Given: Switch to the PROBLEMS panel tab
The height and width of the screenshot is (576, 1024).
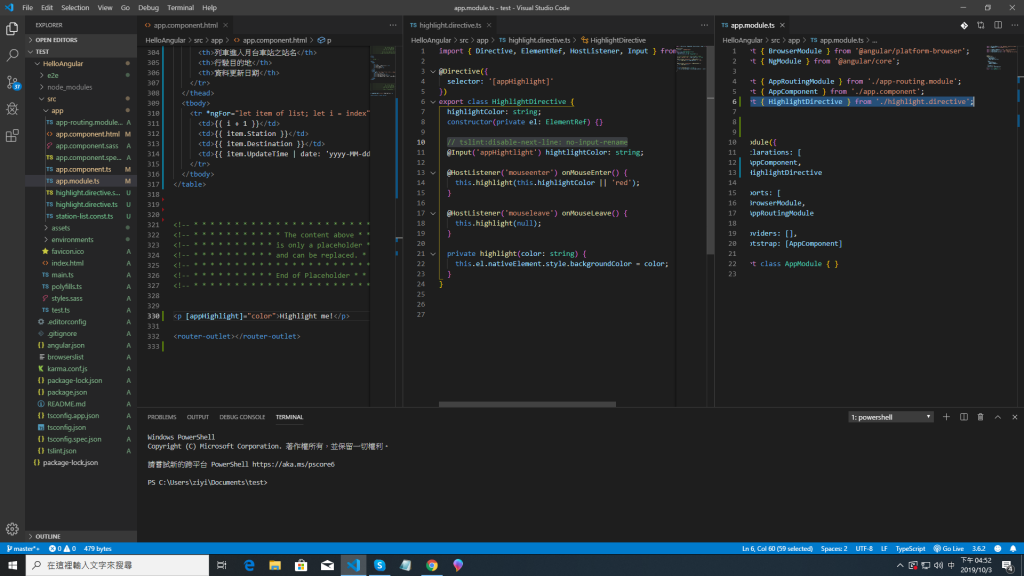Looking at the screenshot, I should click(161, 416).
